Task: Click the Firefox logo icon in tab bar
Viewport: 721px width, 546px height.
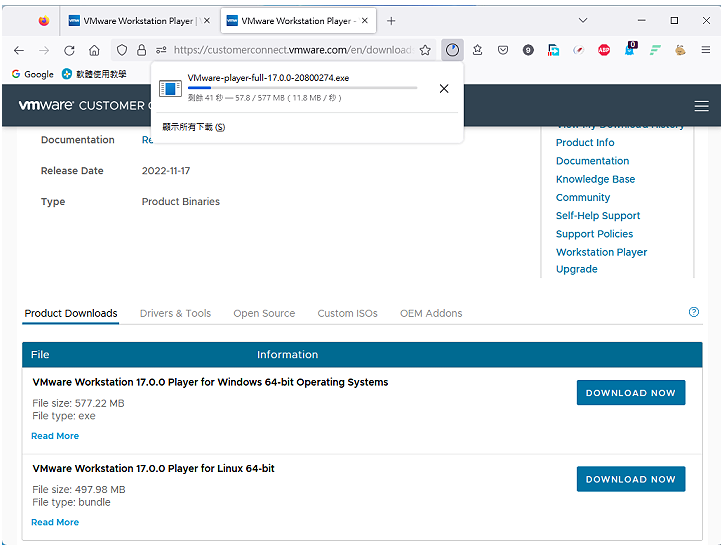Action: (44, 21)
